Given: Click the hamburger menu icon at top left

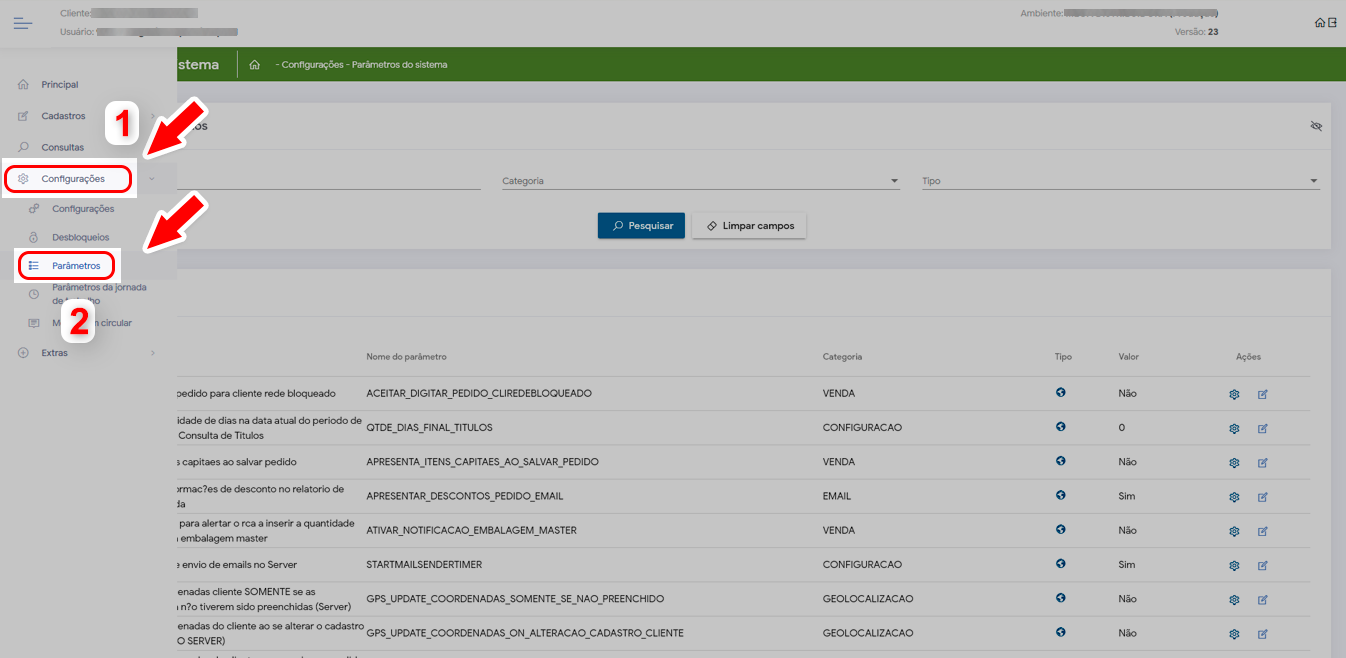Looking at the screenshot, I should point(22,23).
